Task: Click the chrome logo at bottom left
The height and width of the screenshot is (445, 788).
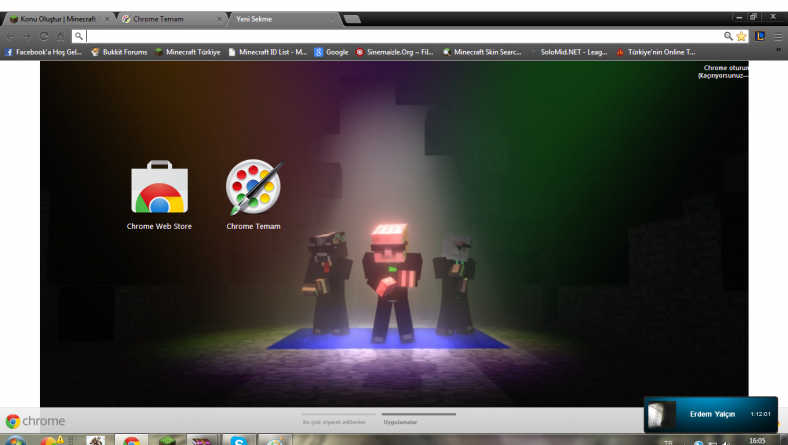Action: pyautogui.click(x=35, y=421)
